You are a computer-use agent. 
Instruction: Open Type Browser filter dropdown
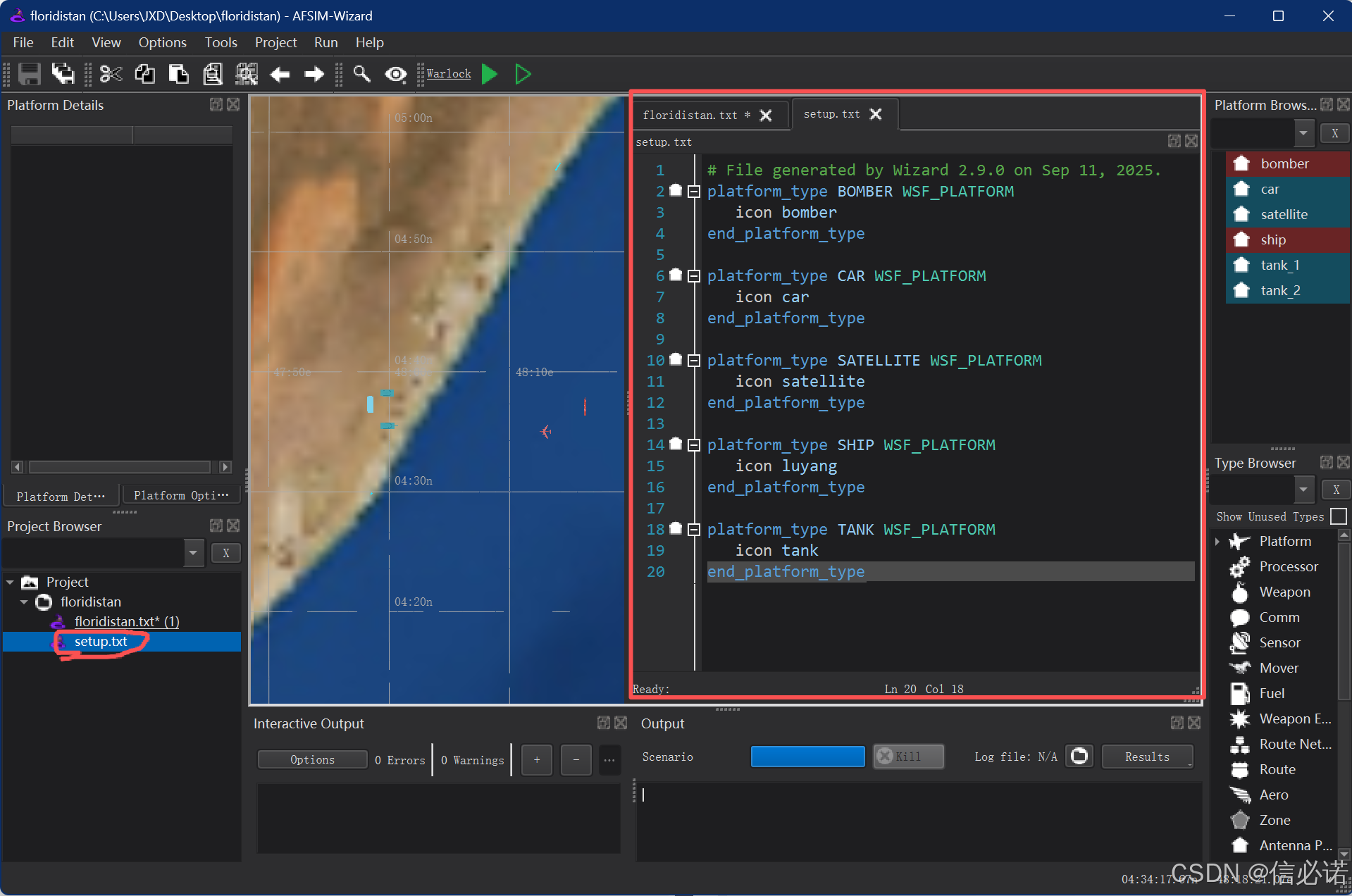pos(1303,489)
